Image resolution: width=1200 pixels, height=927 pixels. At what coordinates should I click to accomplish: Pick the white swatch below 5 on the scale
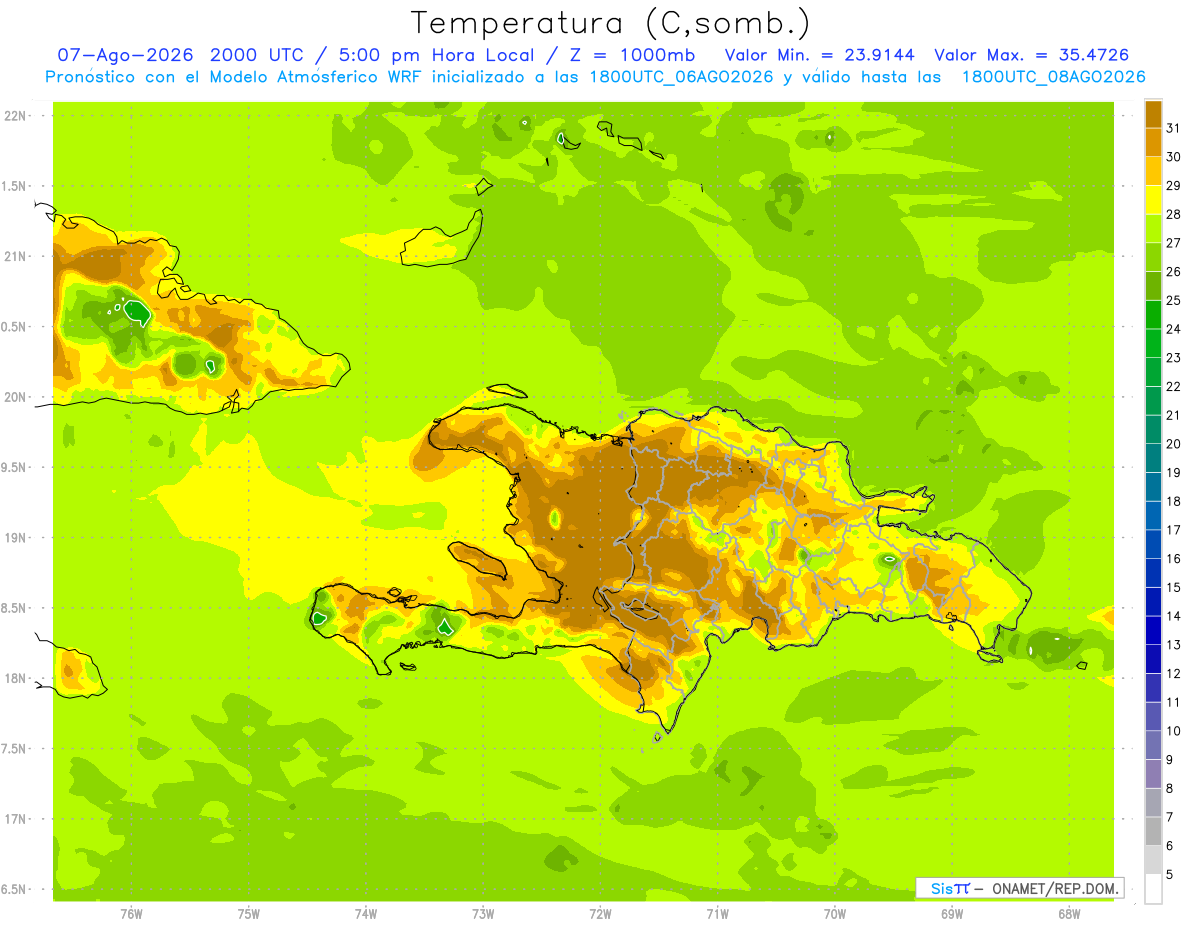(x=1153, y=889)
